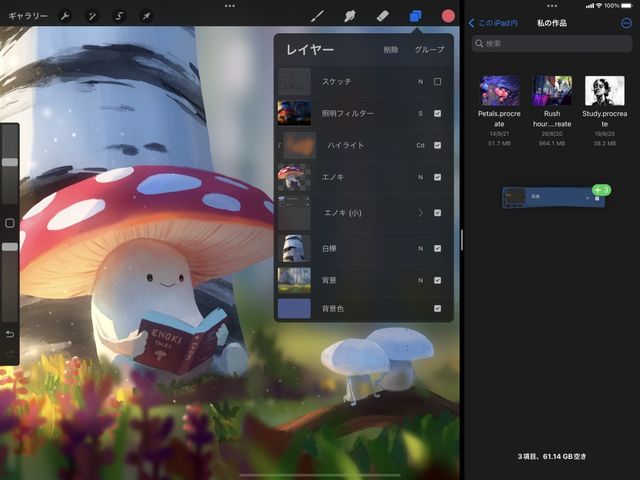Select the Transform arrow tool

(146, 16)
